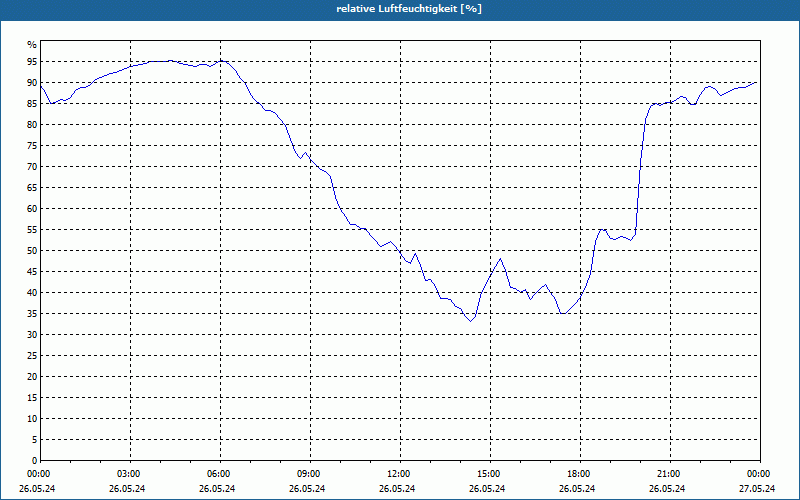Click the 21:00 time axis label
This screenshot has height=500, width=800.
670,474
